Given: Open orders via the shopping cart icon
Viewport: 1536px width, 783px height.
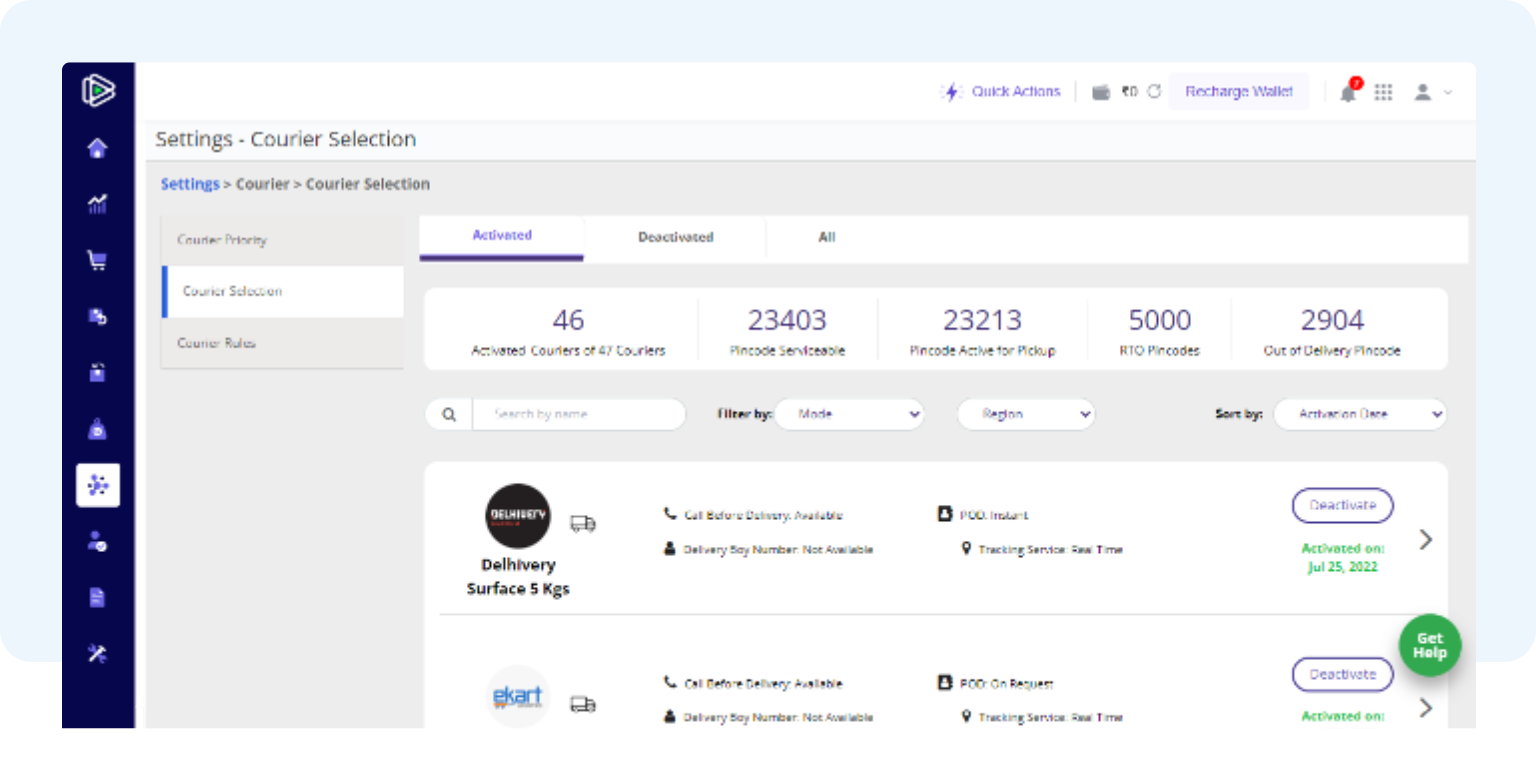Looking at the screenshot, I should (x=97, y=261).
